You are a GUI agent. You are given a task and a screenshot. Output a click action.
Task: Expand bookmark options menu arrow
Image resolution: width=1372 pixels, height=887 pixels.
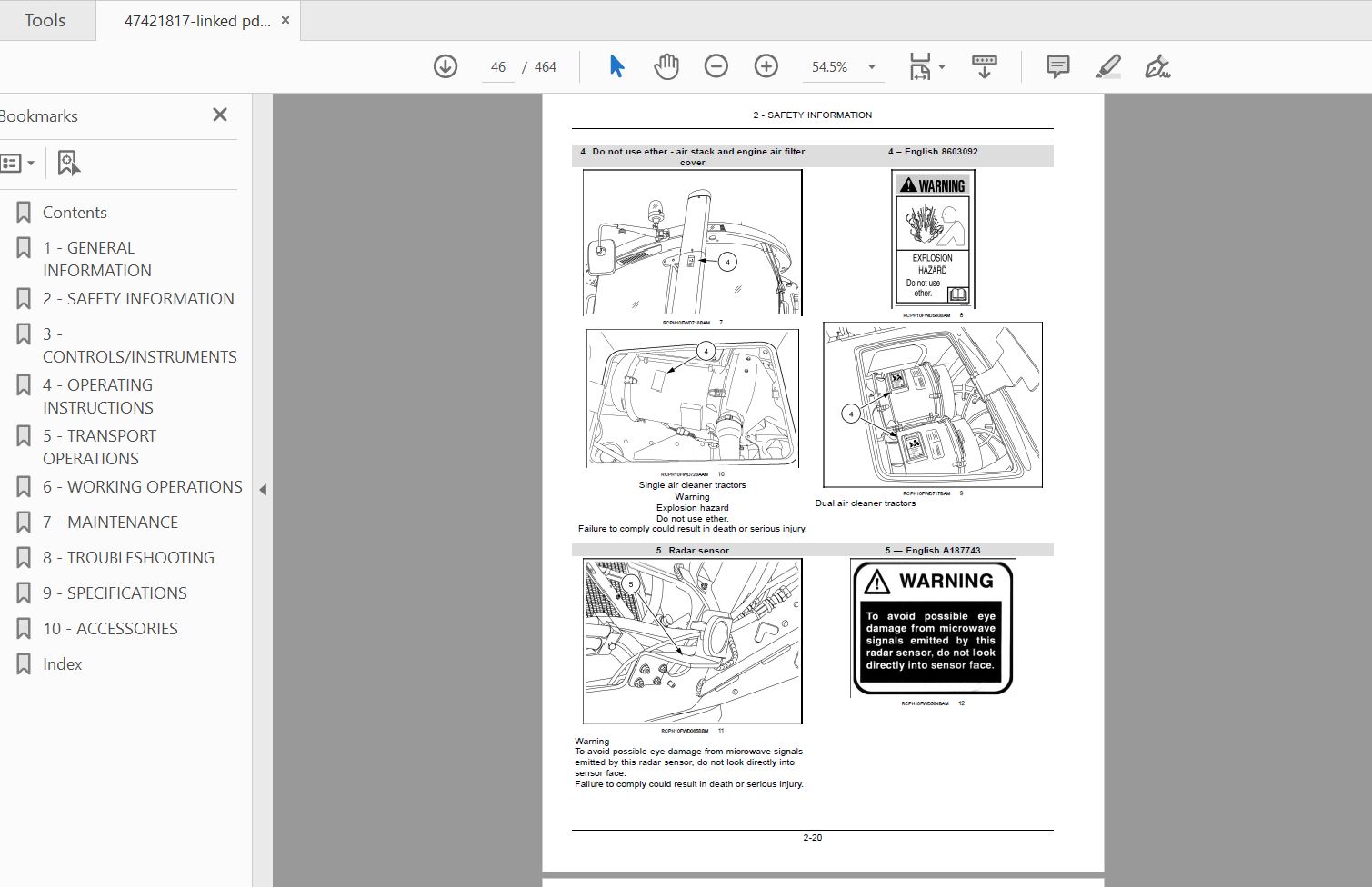click(x=31, y=164)
